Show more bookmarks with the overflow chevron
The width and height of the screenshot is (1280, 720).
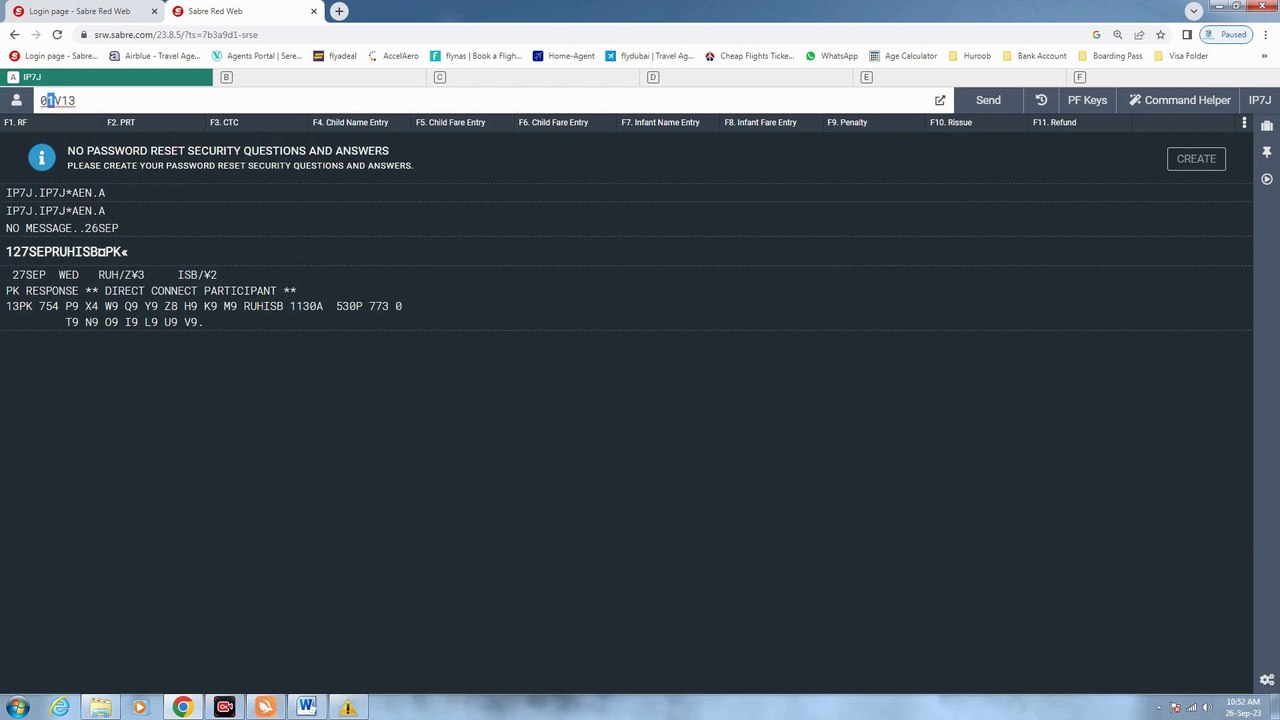(x=1265, y=56)
